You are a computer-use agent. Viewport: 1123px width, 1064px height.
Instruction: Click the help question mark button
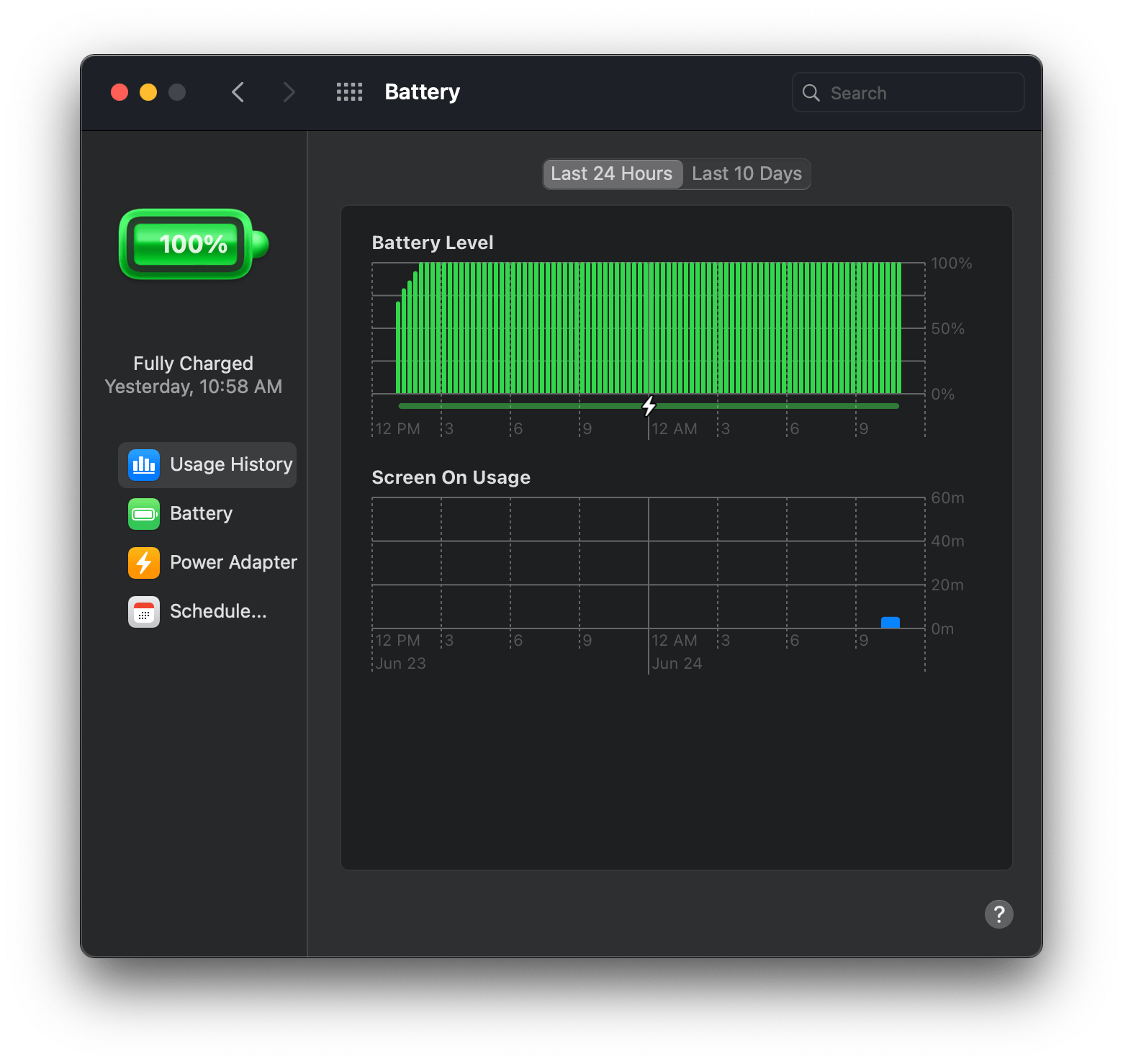click(998, 914)
